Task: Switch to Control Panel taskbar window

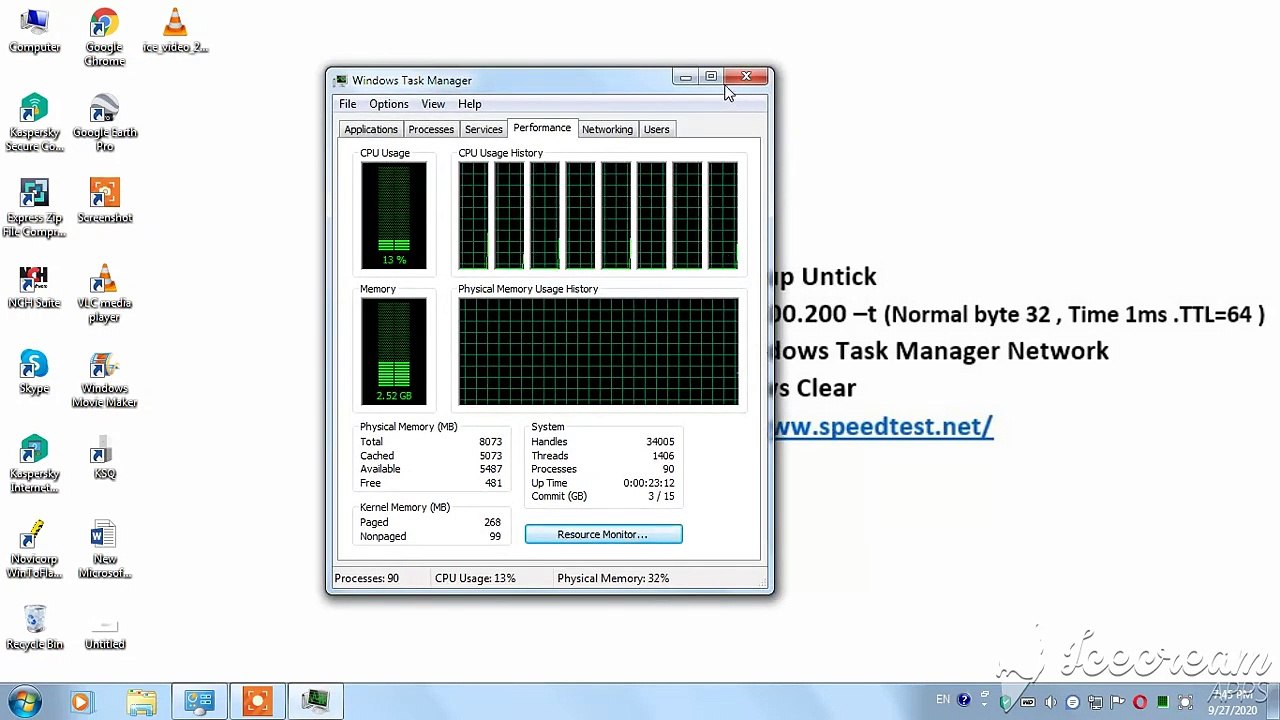Action: [x=199, y=702]
